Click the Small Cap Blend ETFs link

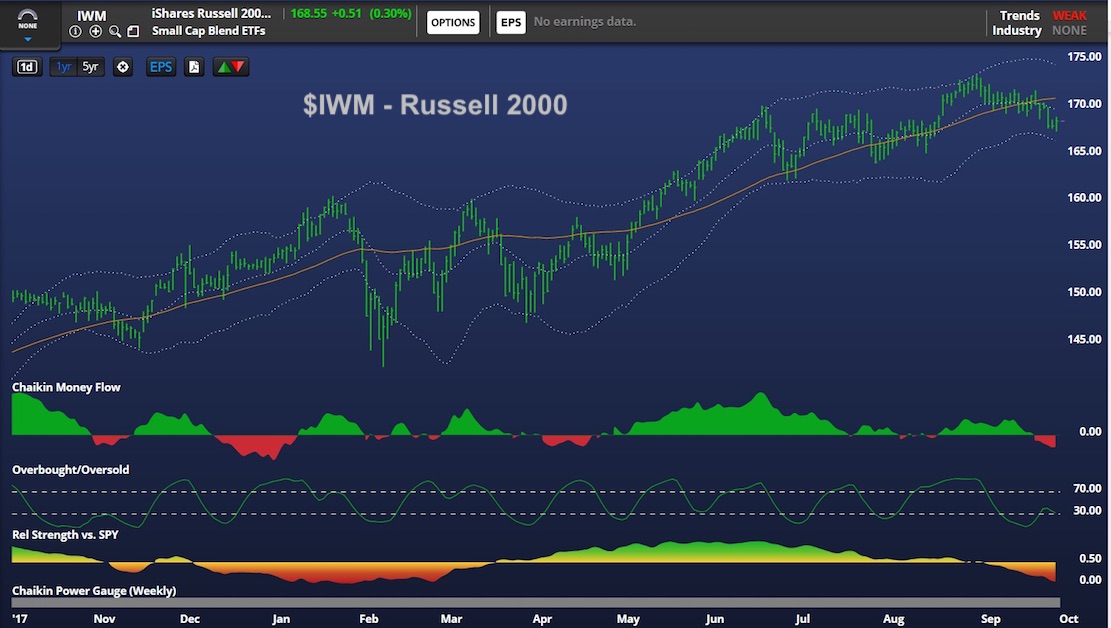click(x=208, y=31)
